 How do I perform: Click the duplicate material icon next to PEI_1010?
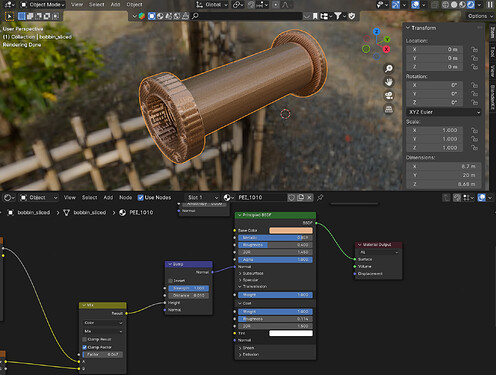tap(300, 198)
